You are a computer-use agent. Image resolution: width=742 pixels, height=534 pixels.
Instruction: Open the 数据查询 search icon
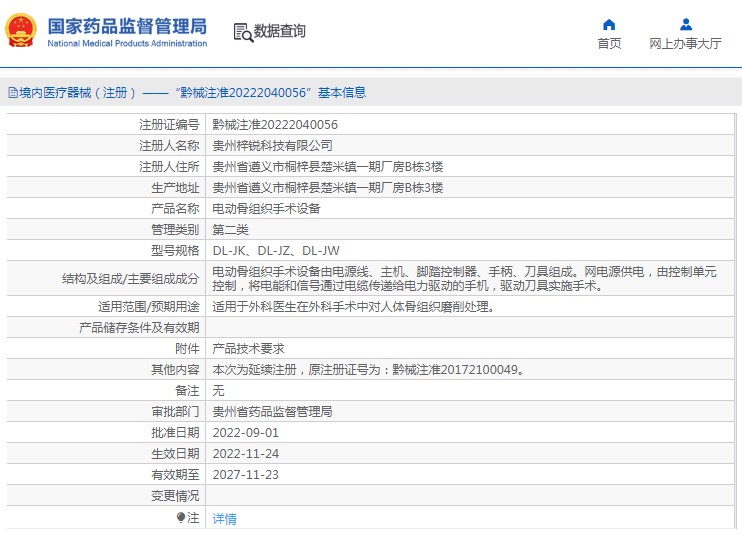pos(243,32)
